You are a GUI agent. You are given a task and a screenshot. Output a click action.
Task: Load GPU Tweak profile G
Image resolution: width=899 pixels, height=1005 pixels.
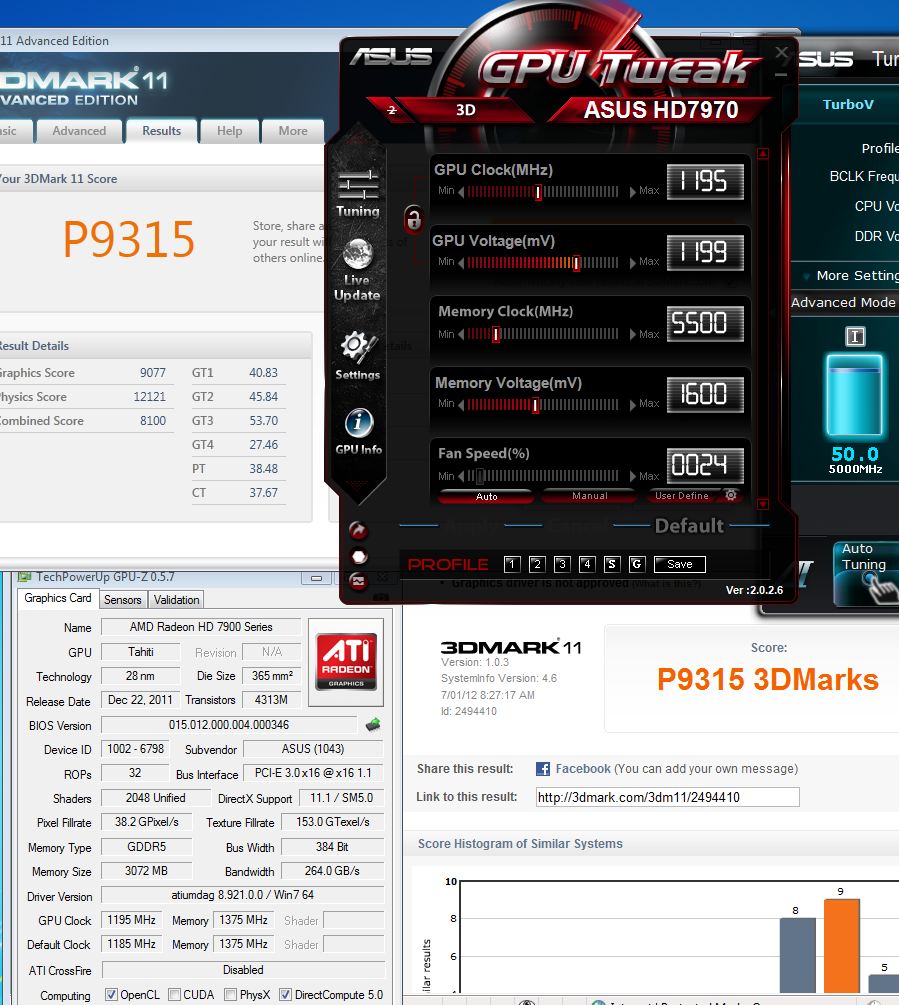click(637, 564)
